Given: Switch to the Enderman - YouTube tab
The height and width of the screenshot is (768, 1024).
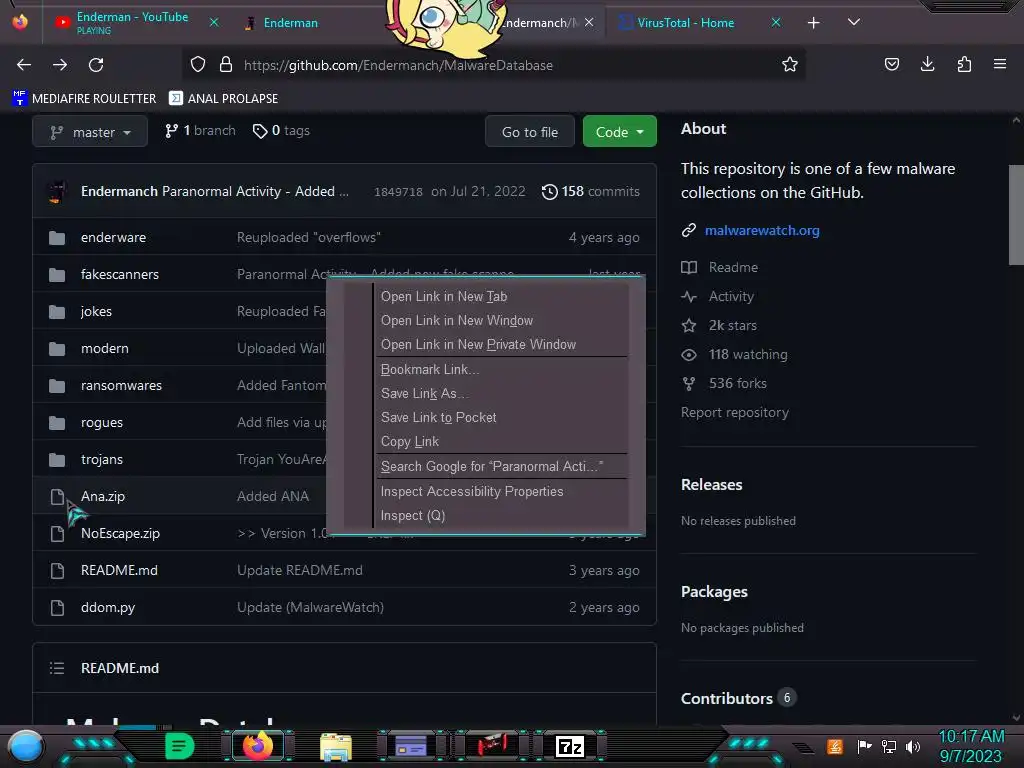Looking at the screenshot, I should (x=132, y=22).
